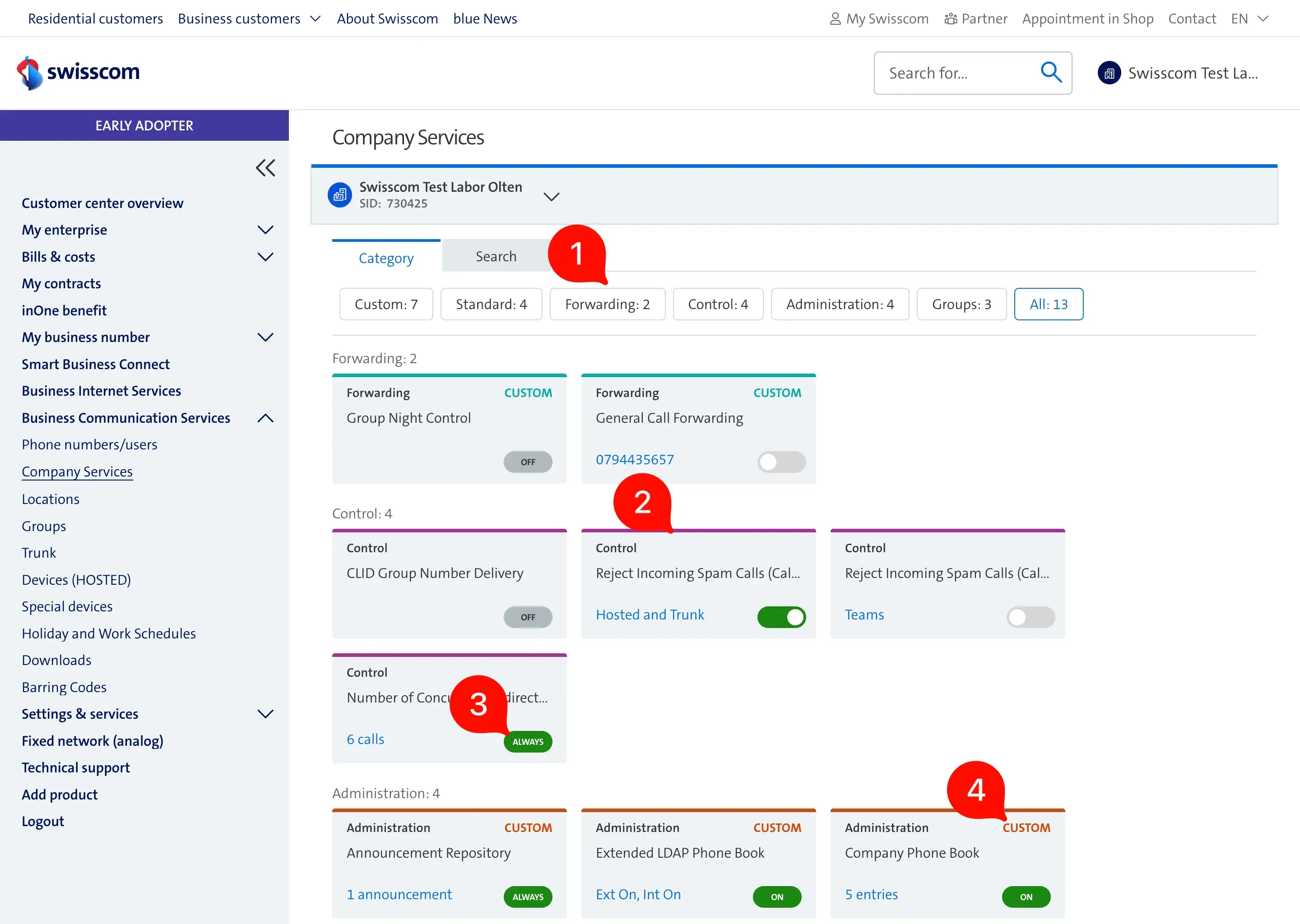Viewport: 1300px width, 924px height.
Task: Select the Forwarding: 2 category filter
Action: coord(607,305)
